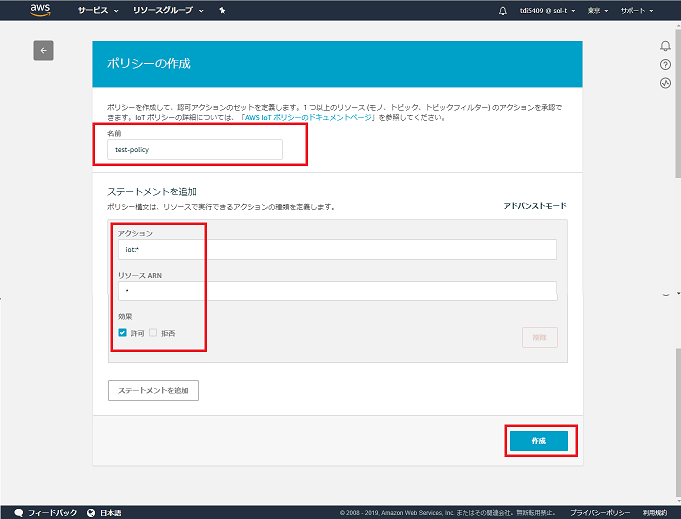Open the notifications bell in the top bar
This screenshot has height=519, width=681.
(x=503, y=11)
